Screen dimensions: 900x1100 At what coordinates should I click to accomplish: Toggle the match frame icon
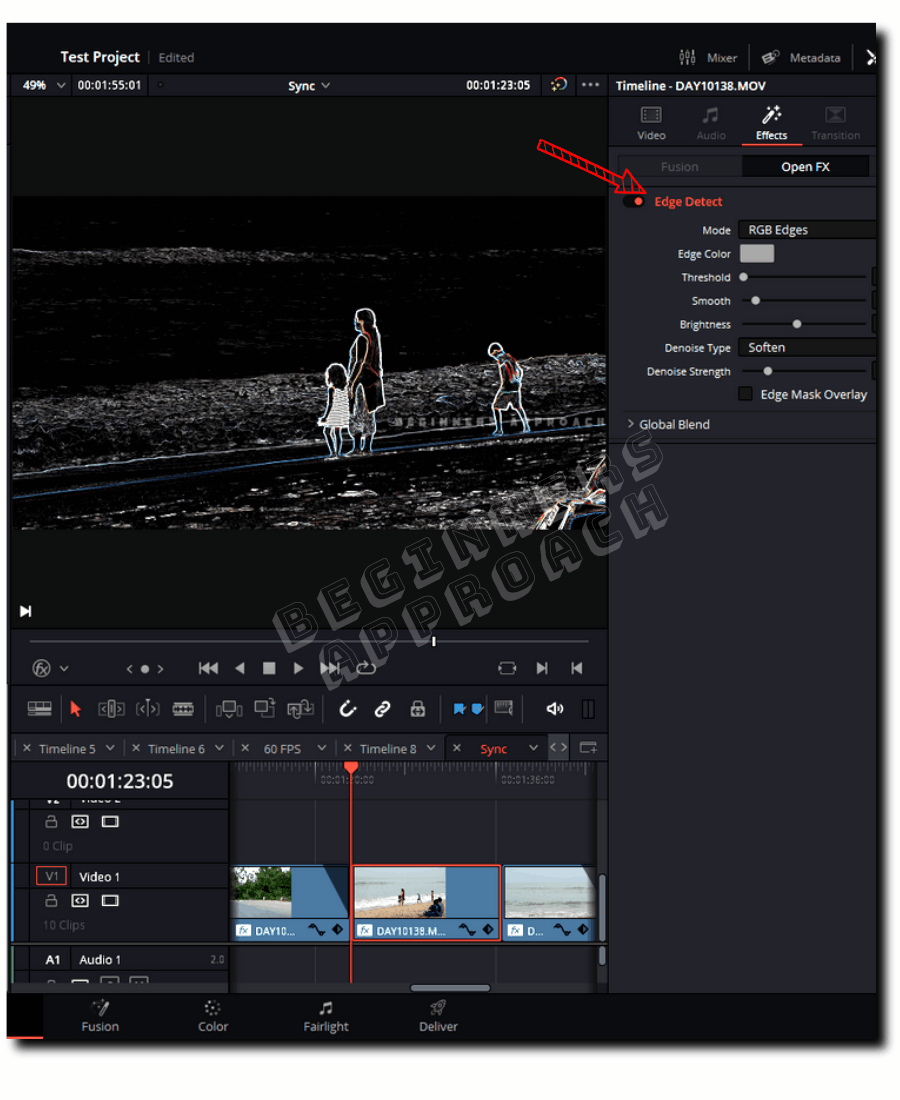[x=506, y=669]
